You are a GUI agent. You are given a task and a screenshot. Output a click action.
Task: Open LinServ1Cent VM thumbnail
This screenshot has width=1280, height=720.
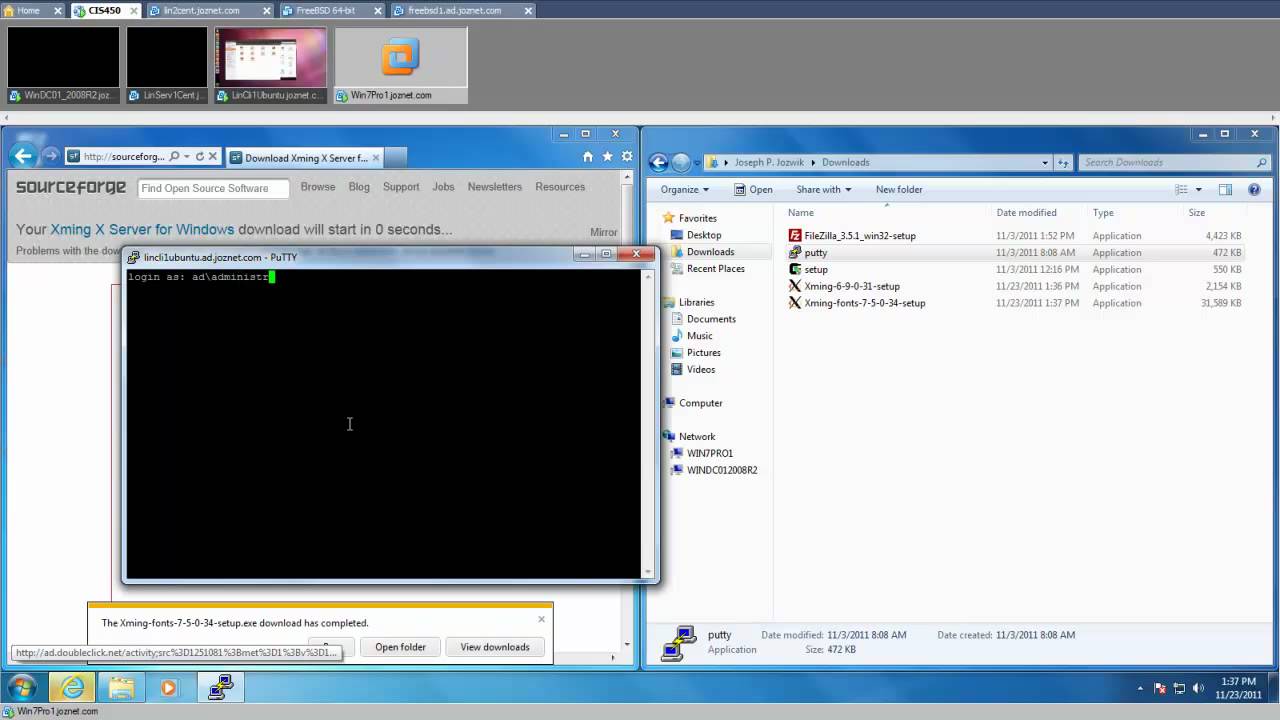click(x=167, y=64)
